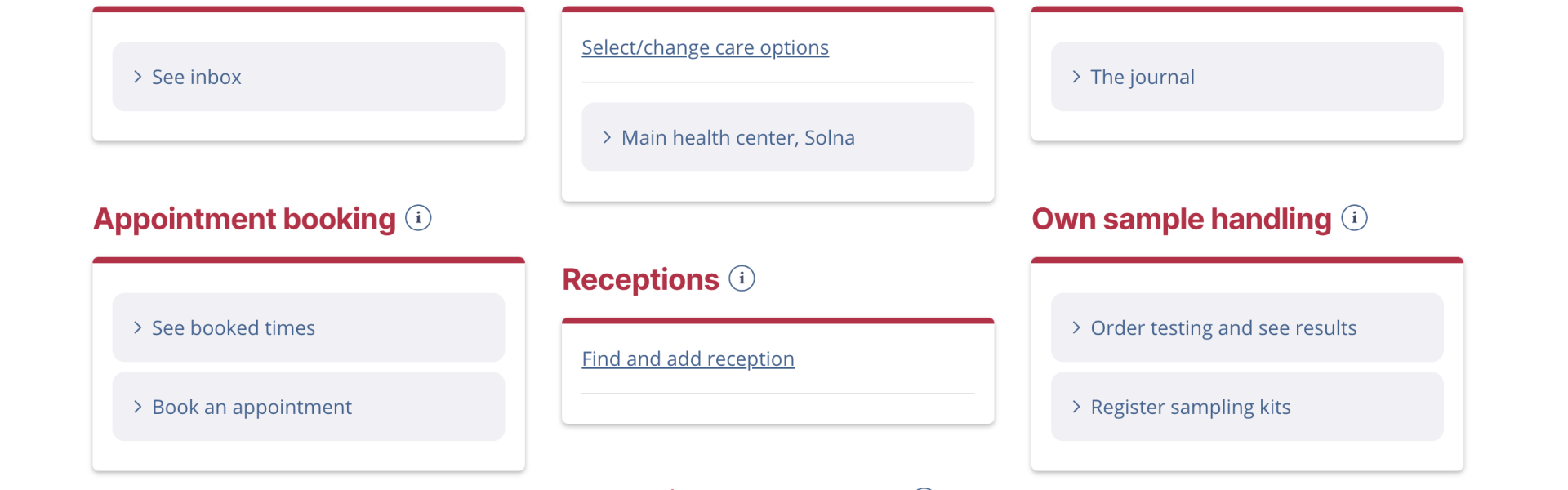Click info icon beside Appointment booking
The image size is (1568, 490).
click(x=418, y=218)
